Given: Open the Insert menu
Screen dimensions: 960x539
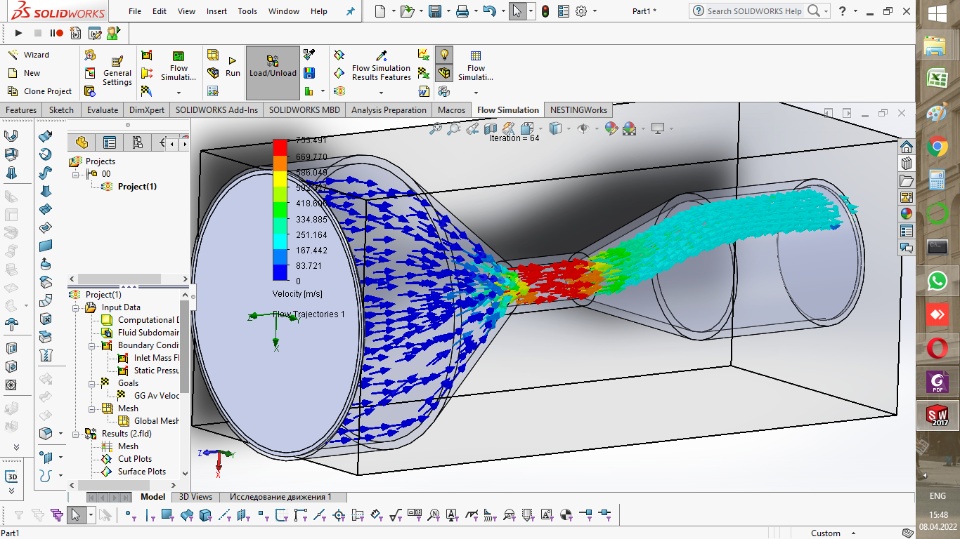Looking at the screenshot, I should click(x=216, y=11).
